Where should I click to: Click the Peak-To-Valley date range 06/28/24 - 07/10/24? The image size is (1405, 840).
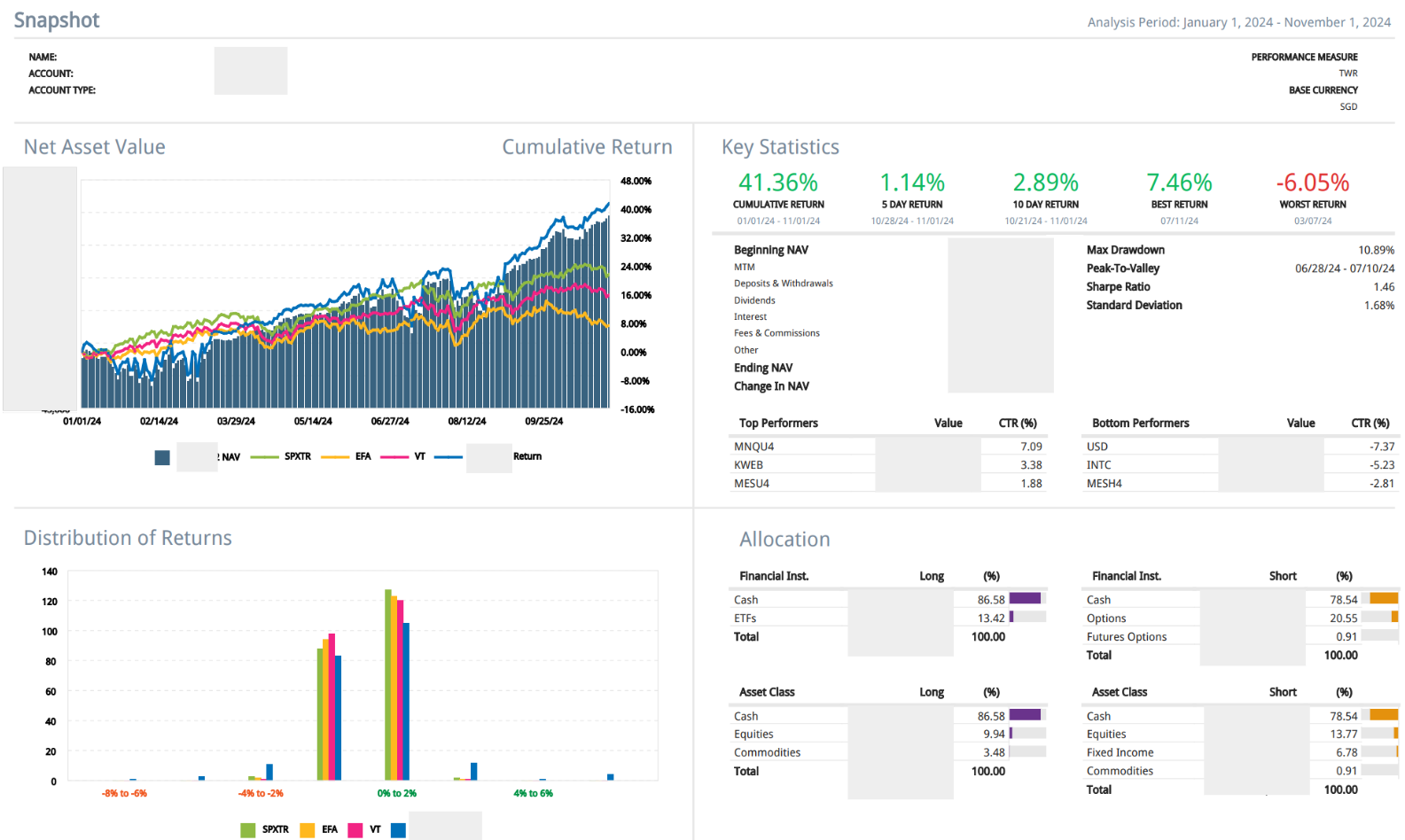(x=1345, y=268)
